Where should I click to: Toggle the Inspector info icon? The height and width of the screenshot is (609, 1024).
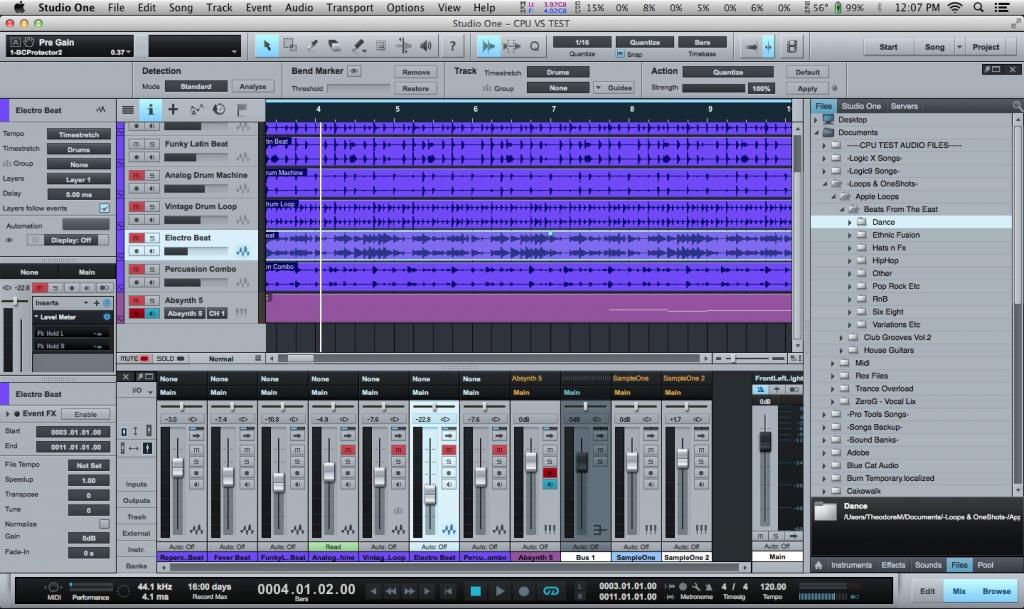tap(150, 110)
